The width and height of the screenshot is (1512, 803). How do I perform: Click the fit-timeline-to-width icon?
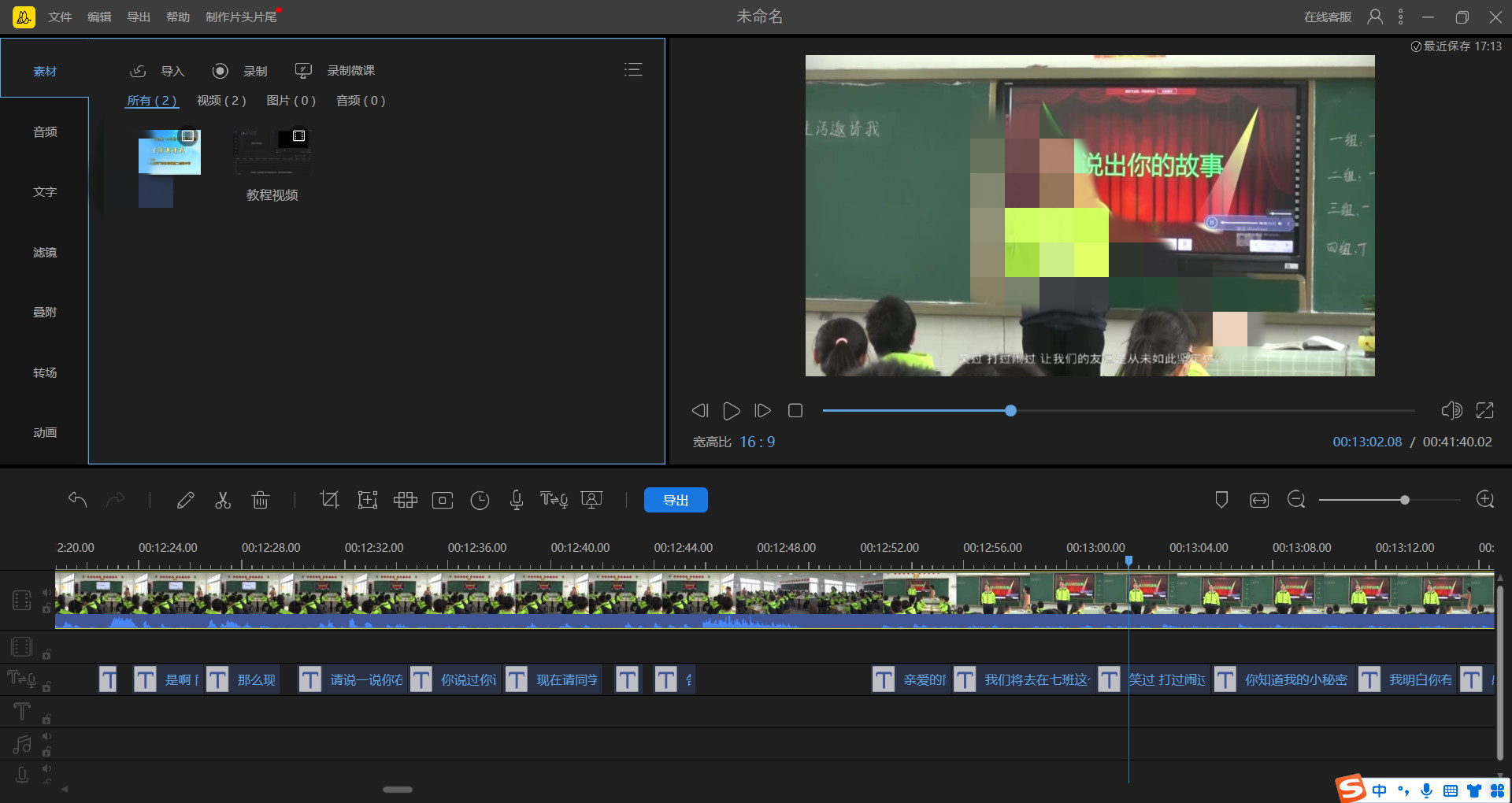point(1259,500)
